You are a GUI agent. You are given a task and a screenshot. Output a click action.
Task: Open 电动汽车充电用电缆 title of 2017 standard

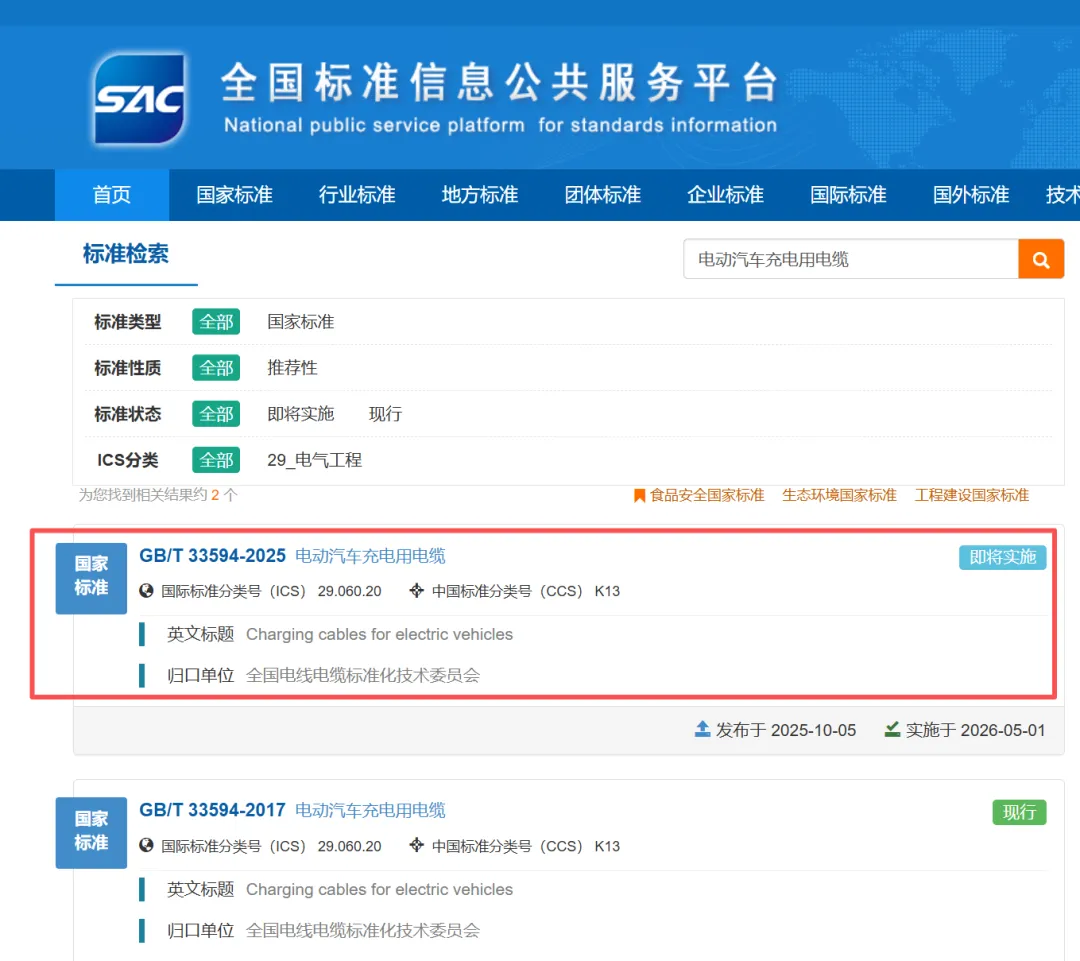click(x=370, y=810)
